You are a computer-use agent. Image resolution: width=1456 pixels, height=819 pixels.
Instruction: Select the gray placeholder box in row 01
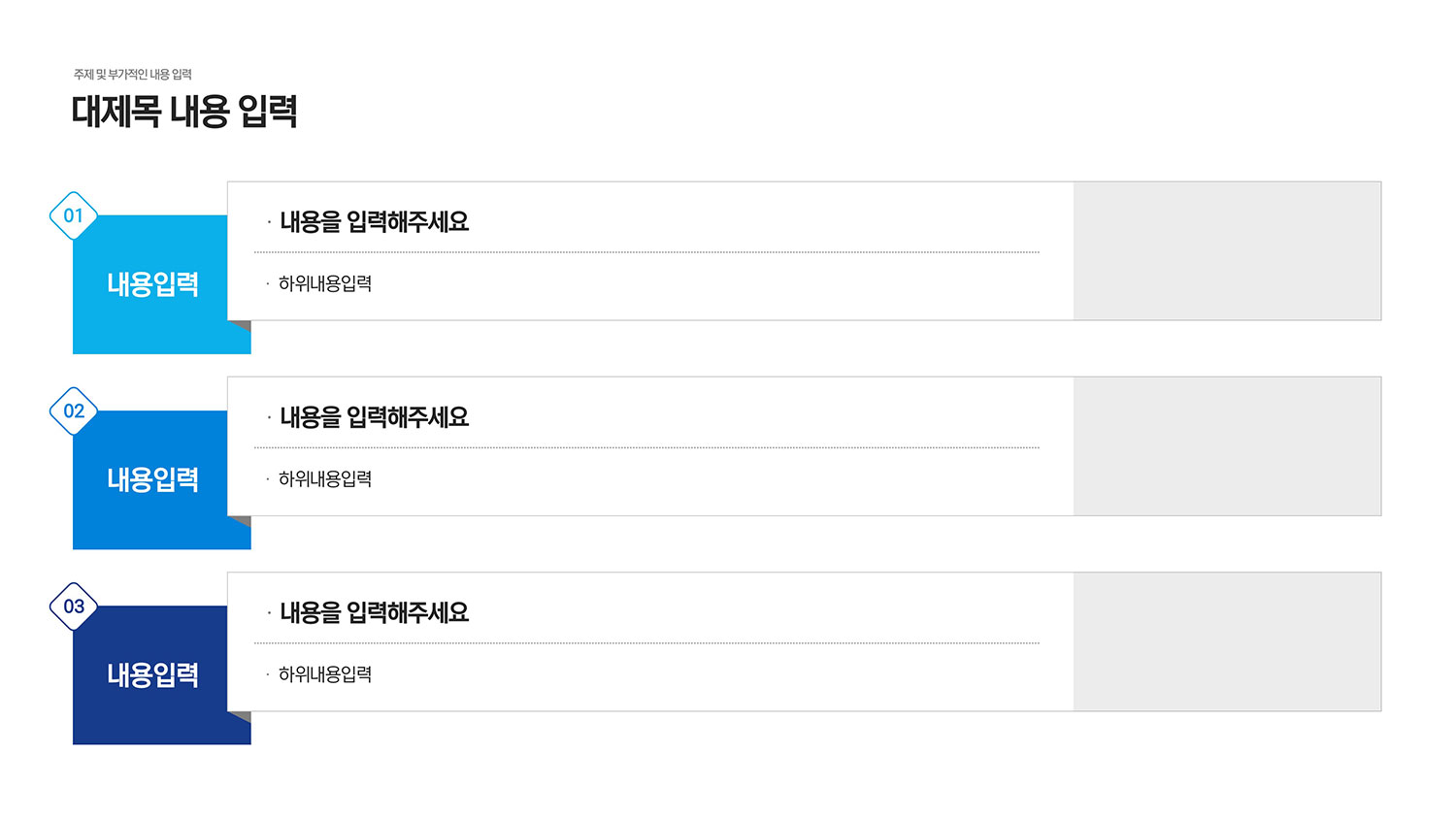coord(1227,250)
